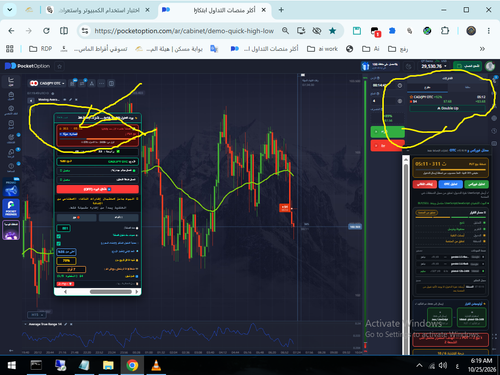Open a new browser tab
Screen dimensions: 500x375
click(281, 10)
